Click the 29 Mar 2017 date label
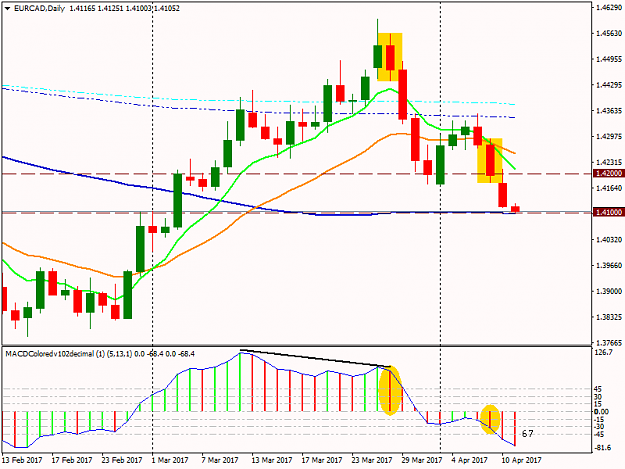The image size is (625, 469). click(422, 460)
